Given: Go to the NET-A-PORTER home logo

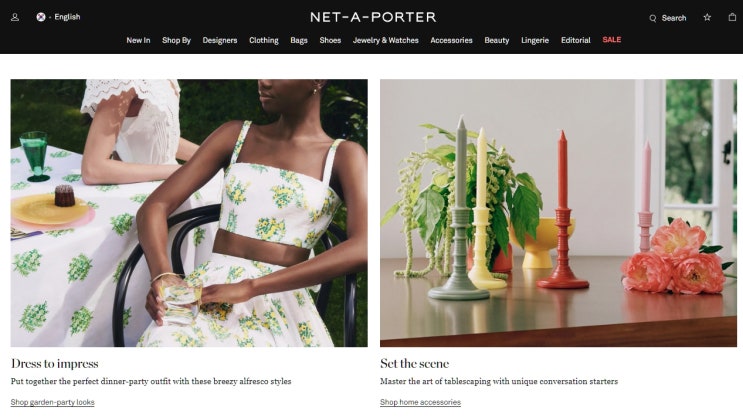Looking at the screenshot, I should pyautogui.click(x=373, y=18).
